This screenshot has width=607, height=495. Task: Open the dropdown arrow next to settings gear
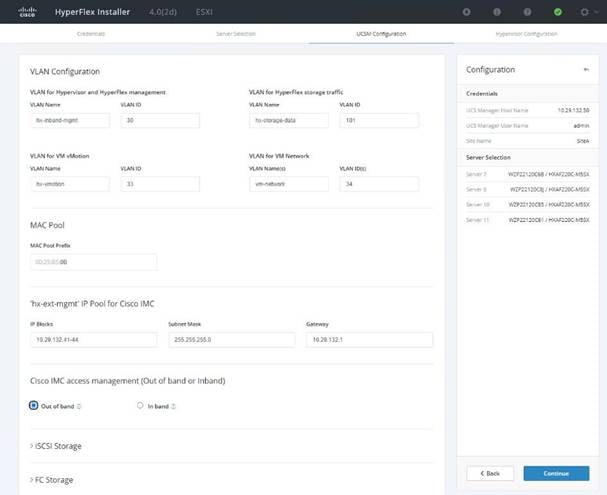[596, 12]
